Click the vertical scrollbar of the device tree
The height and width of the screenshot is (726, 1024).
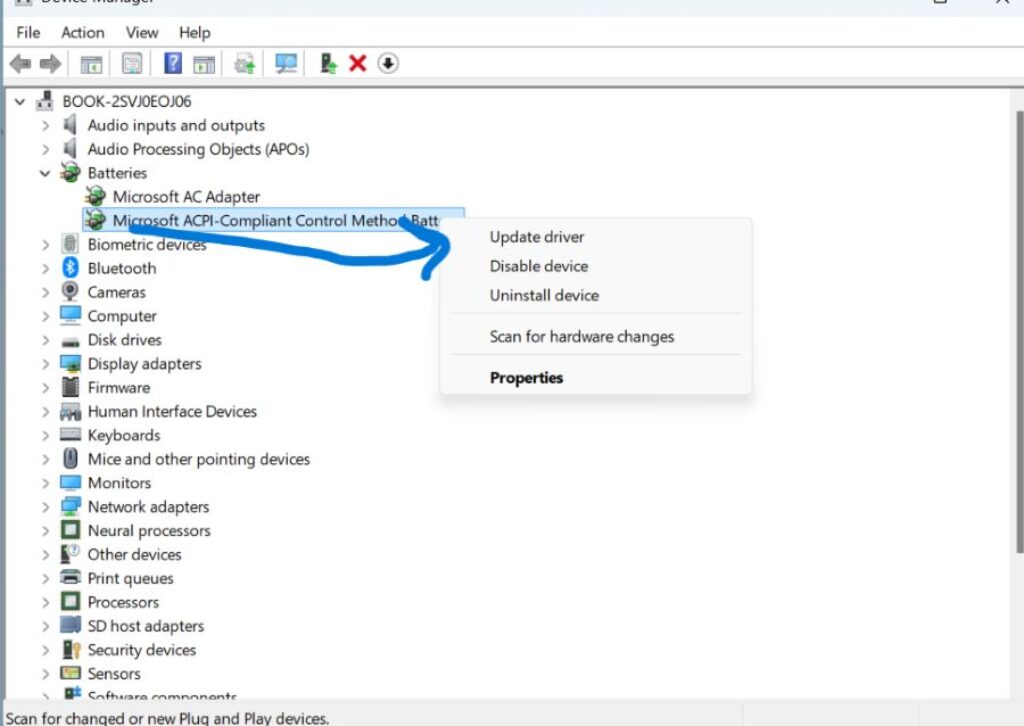click(1019, 333)
